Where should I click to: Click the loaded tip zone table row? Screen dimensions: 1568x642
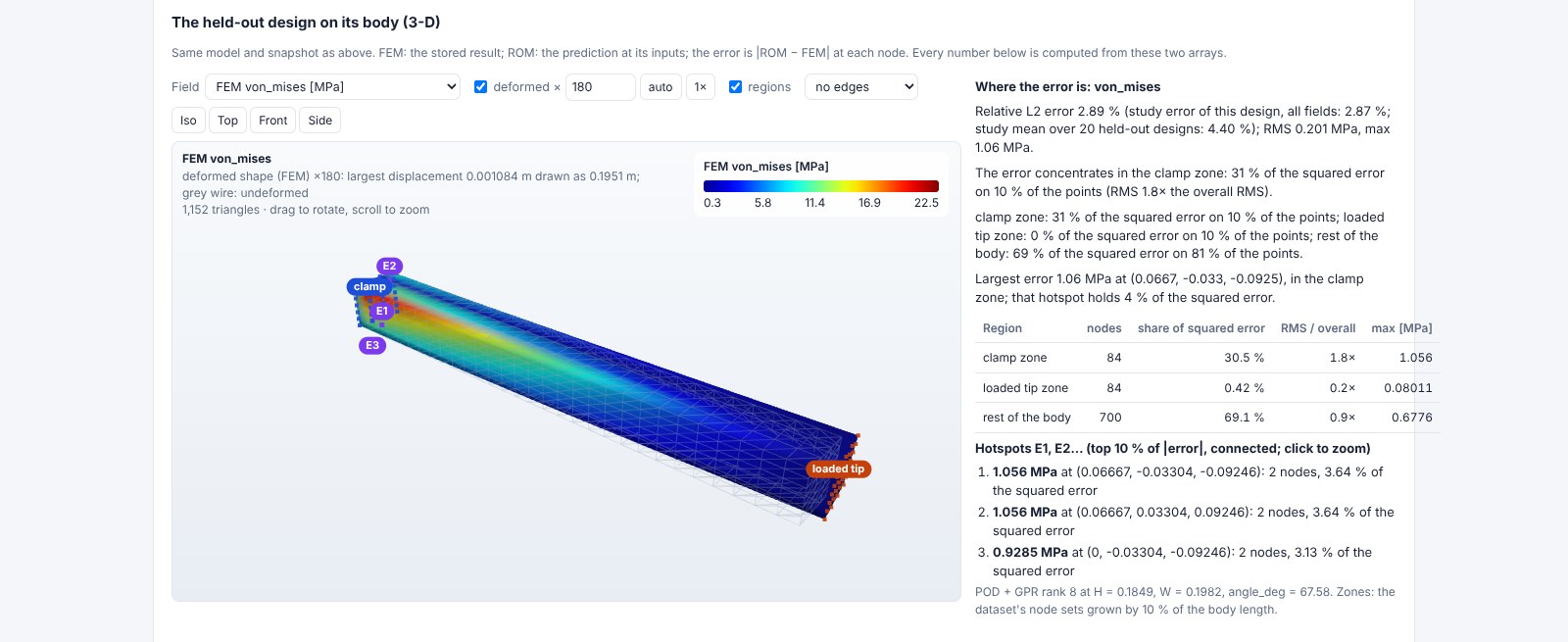coord(1207,388)
